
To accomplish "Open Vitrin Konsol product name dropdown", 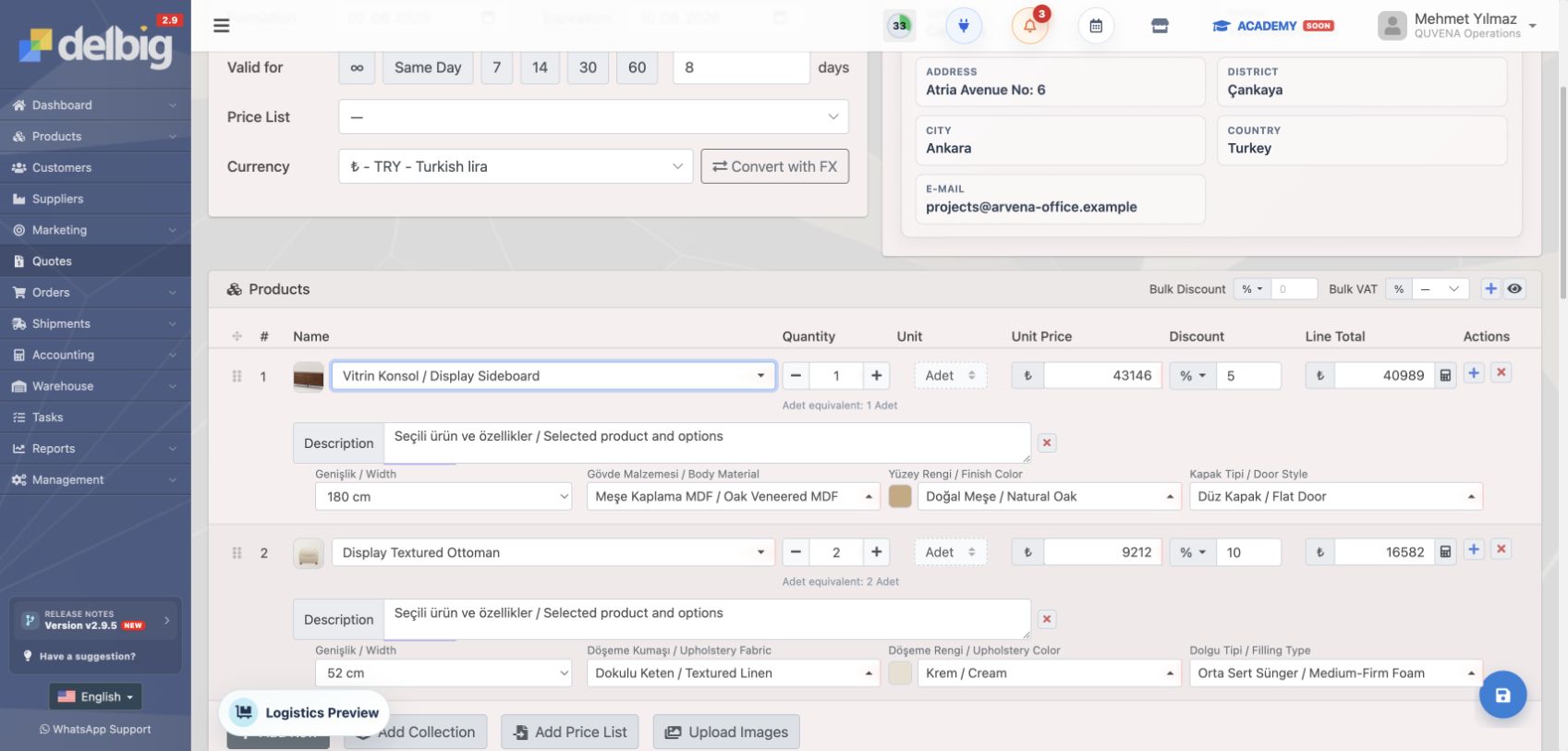I will (553, 376).
